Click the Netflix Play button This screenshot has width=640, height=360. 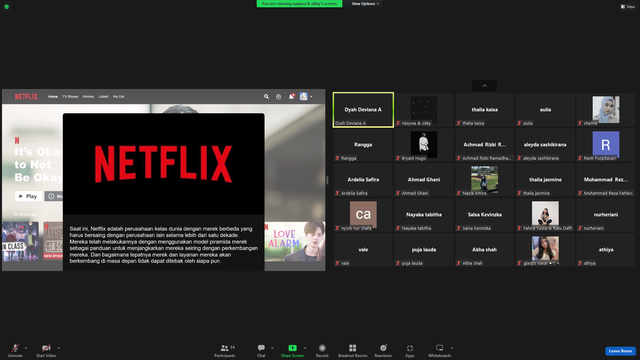click(28, 196)
